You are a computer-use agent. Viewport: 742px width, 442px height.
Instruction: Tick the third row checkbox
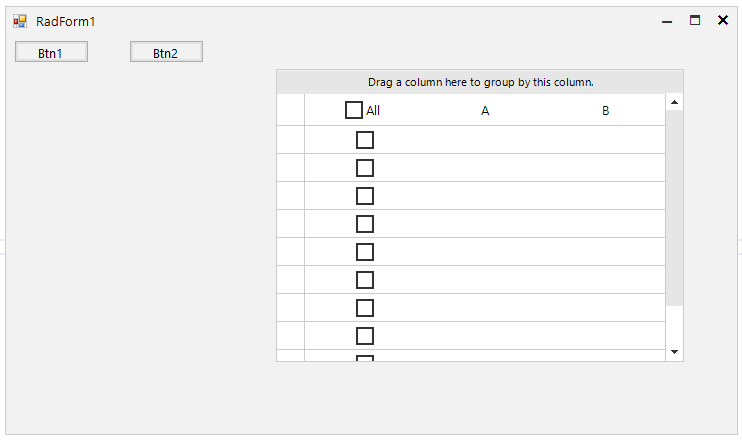click(365, 196)
